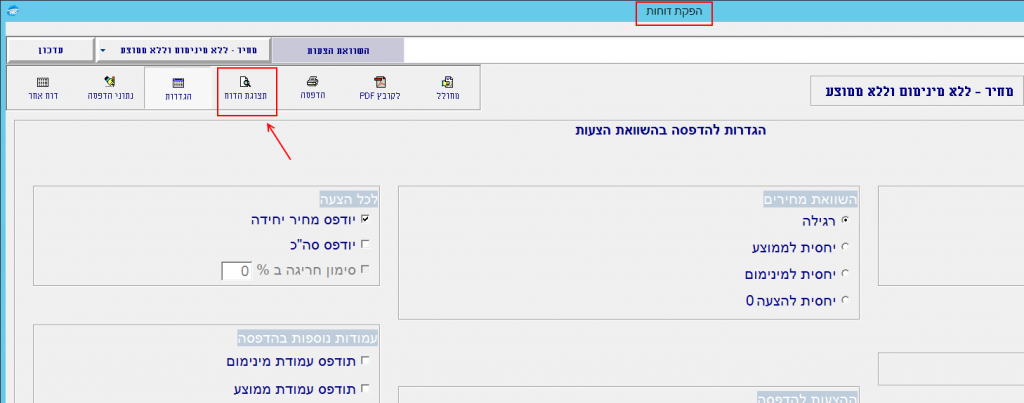The width and height of the screenshot is (1024, 403).
Task: Select 'יחסית לממוצע' radio option
Action: click(x=846, y=246)
